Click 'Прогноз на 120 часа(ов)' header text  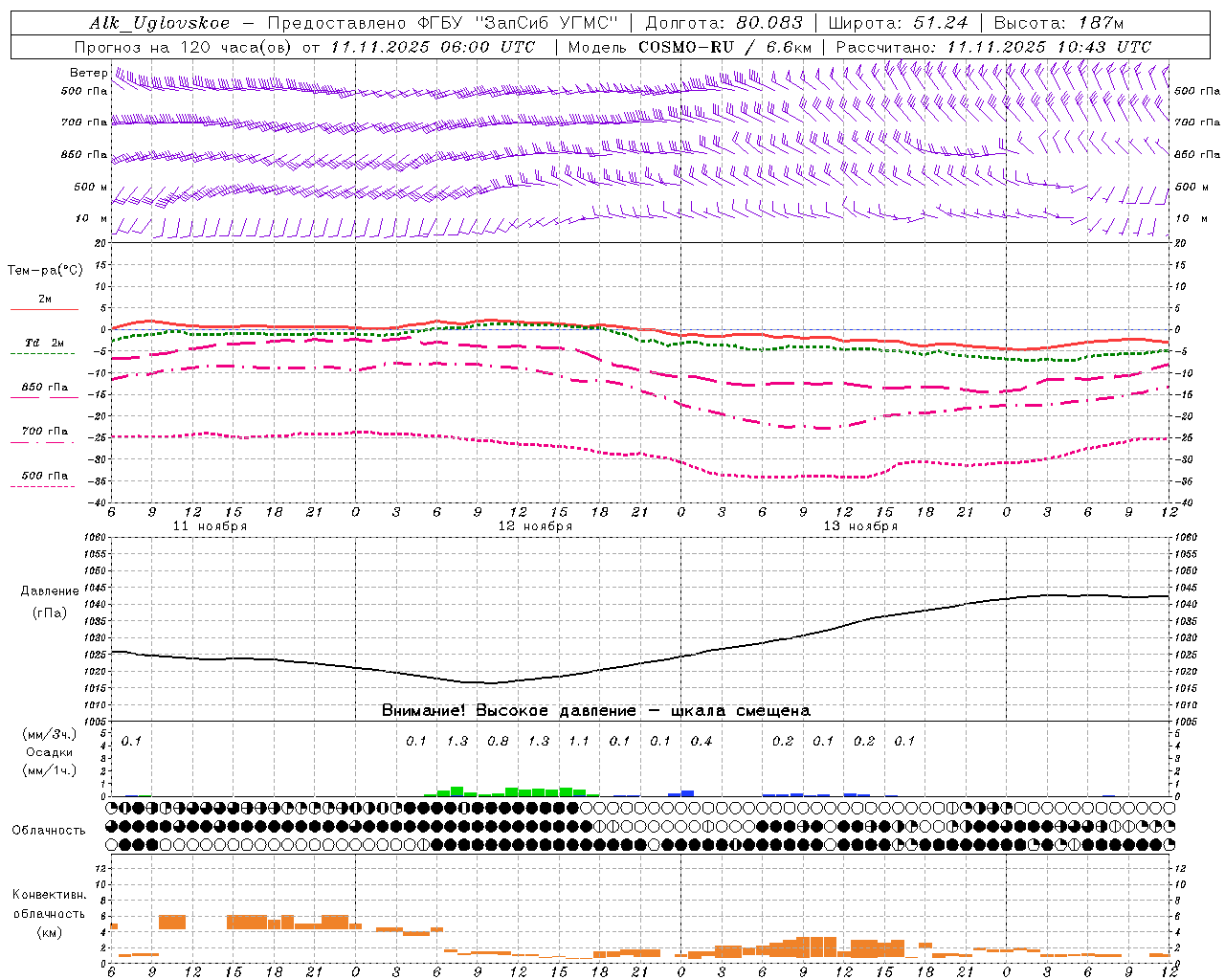coord(183,47)
